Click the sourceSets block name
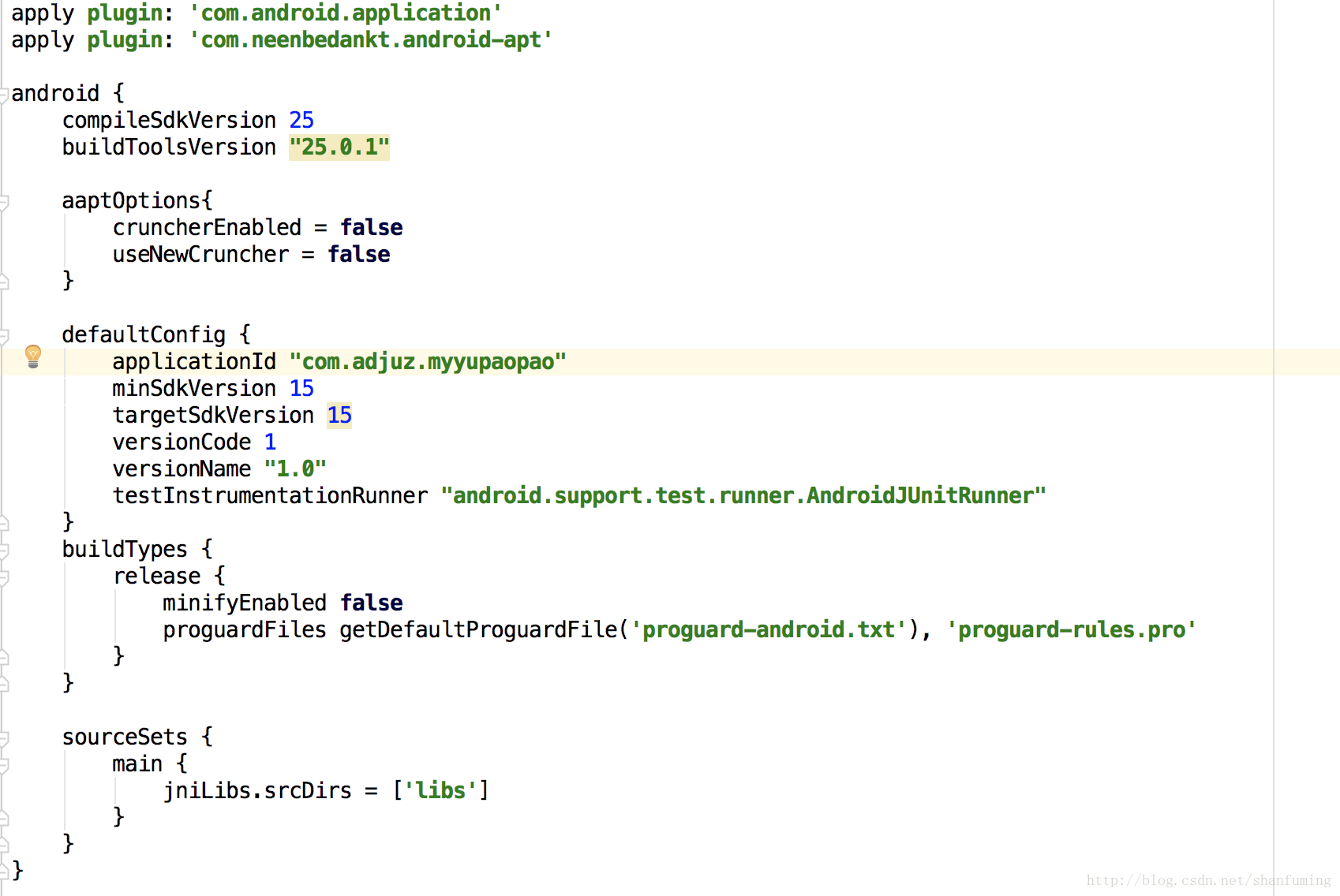Viewport: 1340px width, 896px height. click(125, 737)
